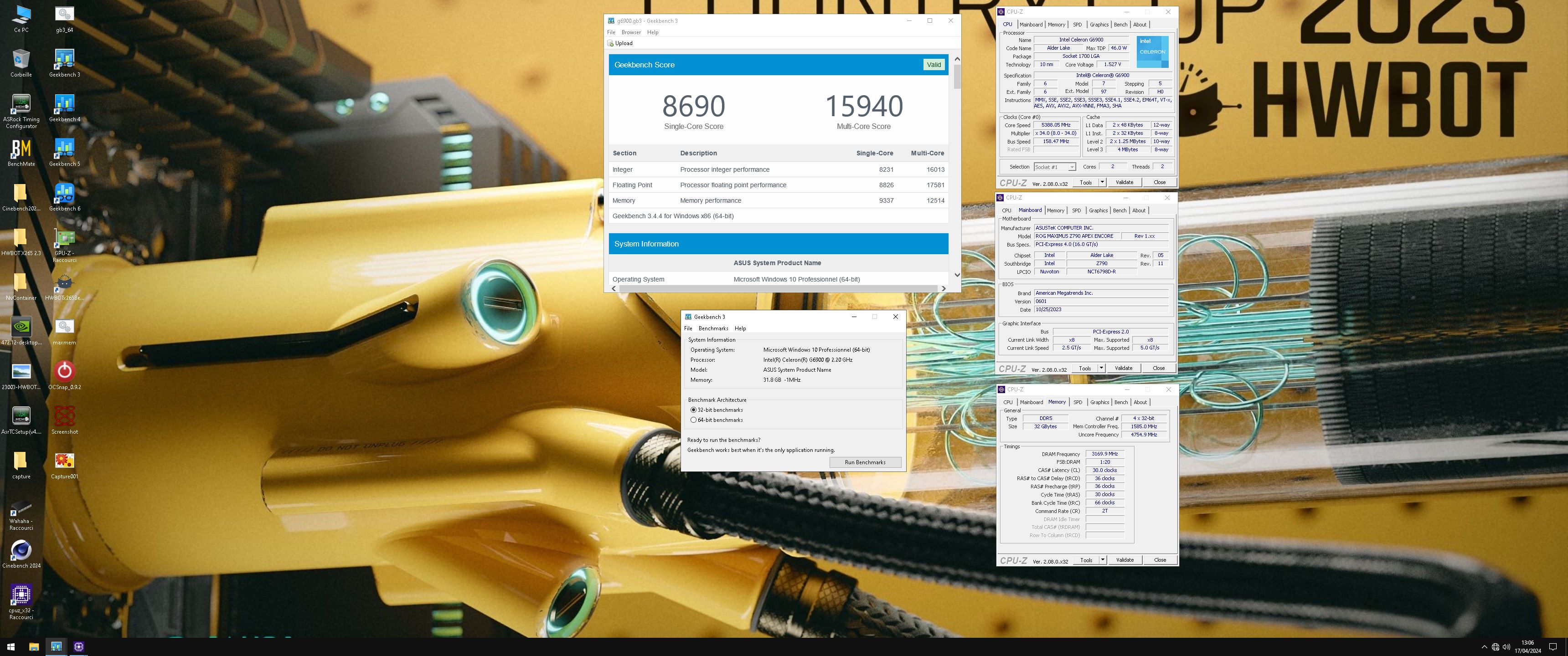Launch the Geekbench 5 desktop shortcut
1568x656 pixels.
pos(65,153)
